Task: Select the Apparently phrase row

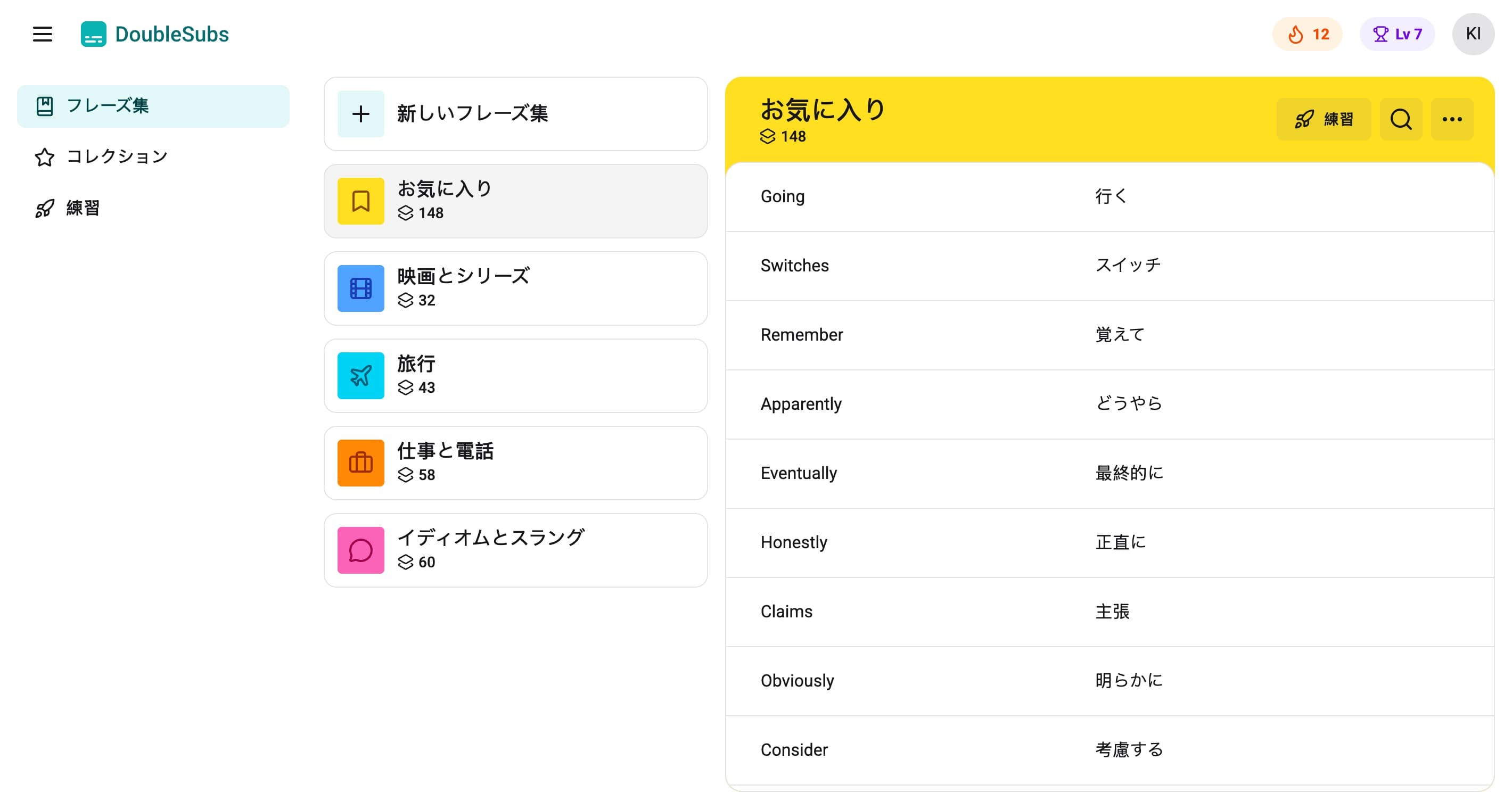Action: click(x=1110, y=404)
